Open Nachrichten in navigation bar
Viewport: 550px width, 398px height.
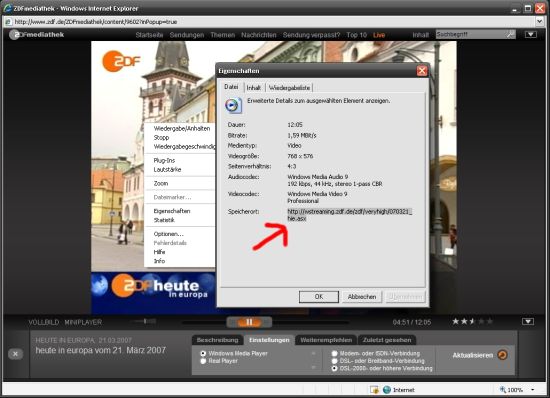259,35
